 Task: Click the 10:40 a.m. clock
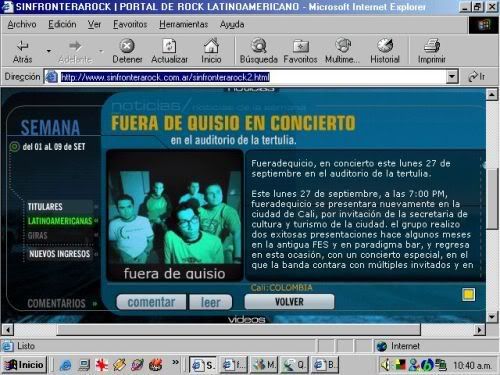tap(472, 366)
